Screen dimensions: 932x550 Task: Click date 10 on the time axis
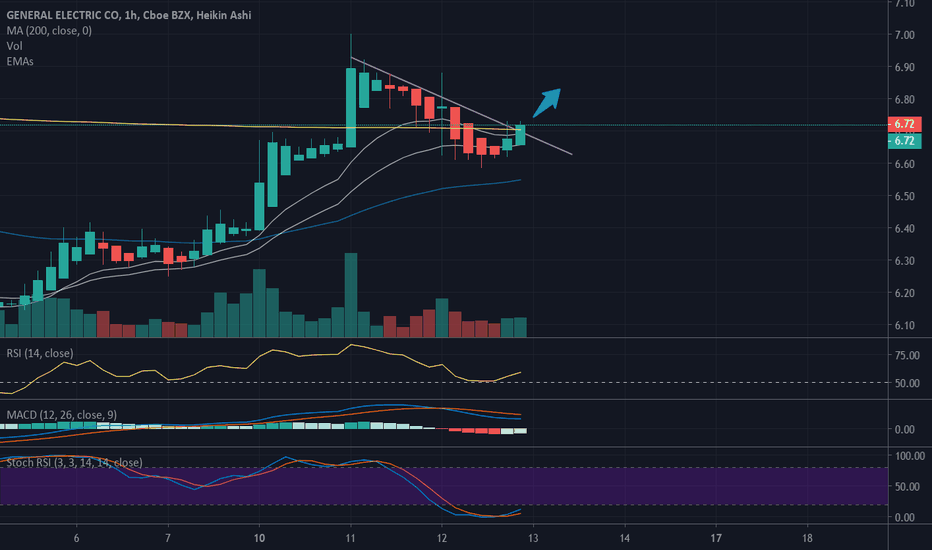259,538
